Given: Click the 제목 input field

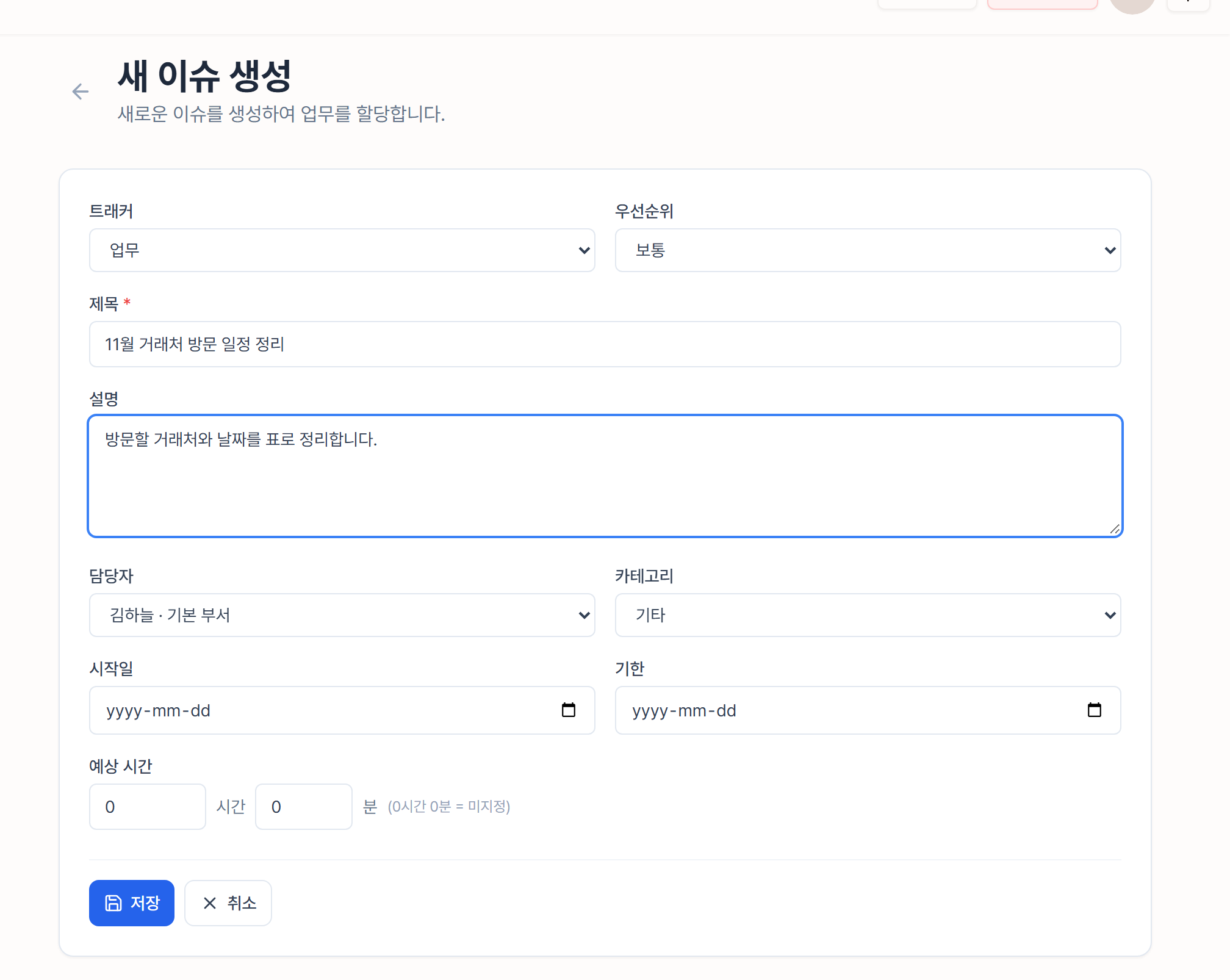Looking at the screenshot, I should [x=605, y=344].
